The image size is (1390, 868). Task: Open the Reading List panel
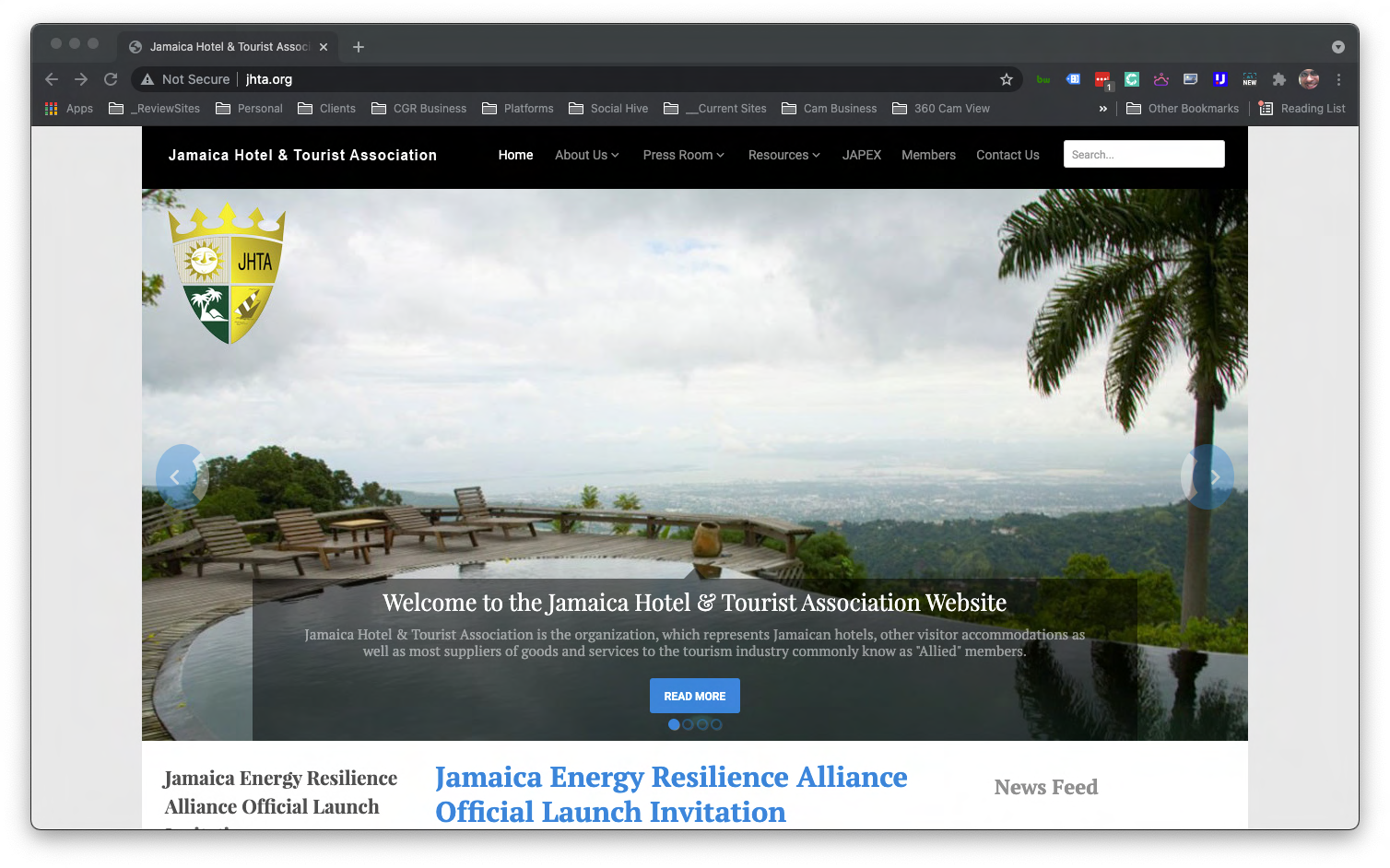[x=1302, y=109]
